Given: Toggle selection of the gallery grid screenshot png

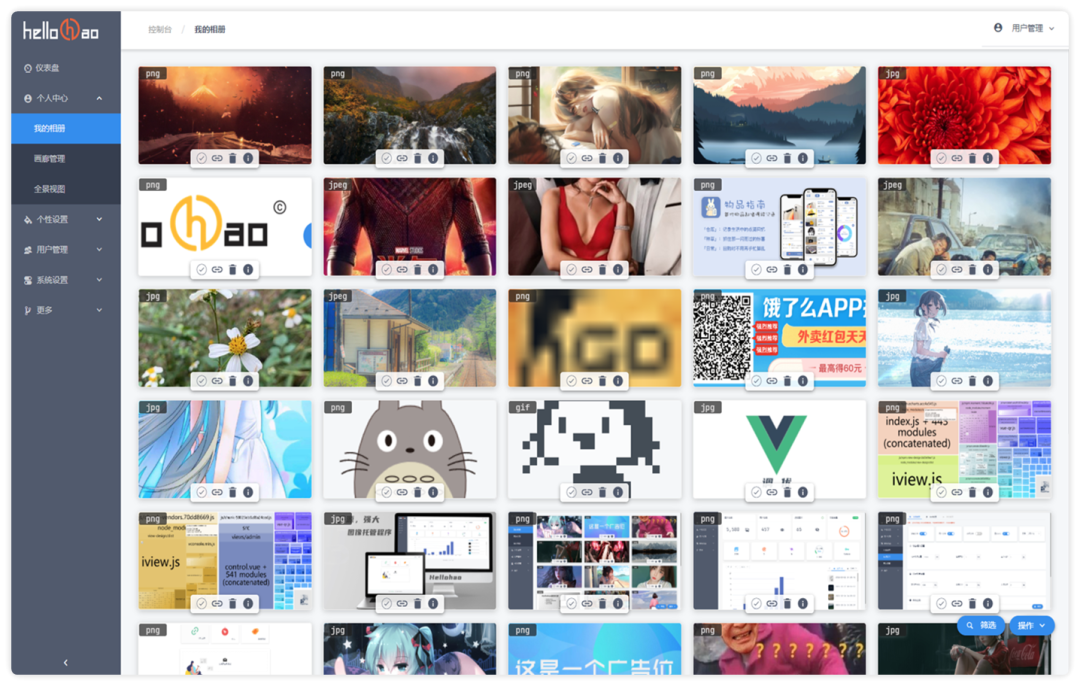Looking at the screenshot, I should [x=571, y=603].
